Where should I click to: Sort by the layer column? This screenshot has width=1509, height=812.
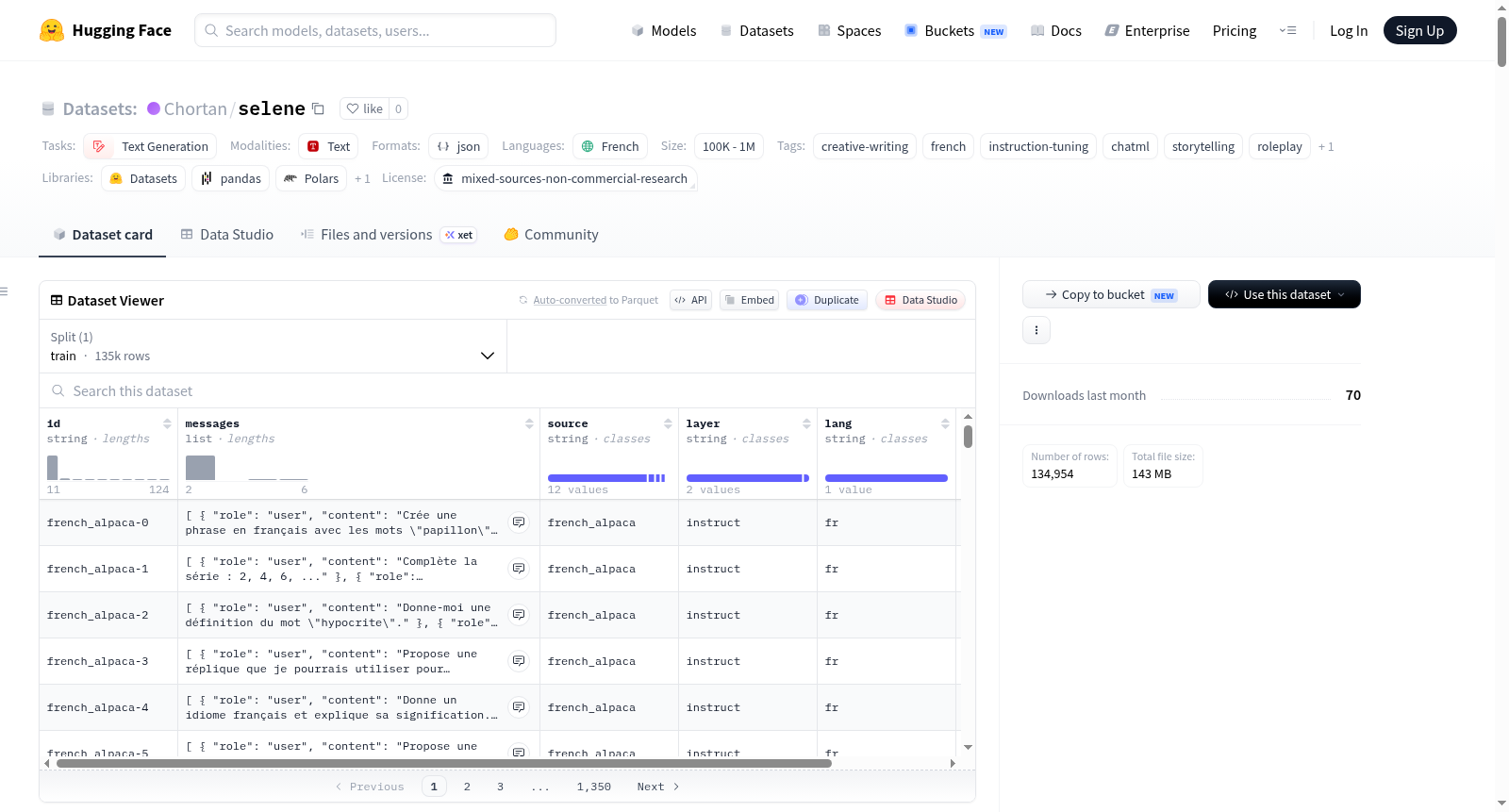[806, 423]
